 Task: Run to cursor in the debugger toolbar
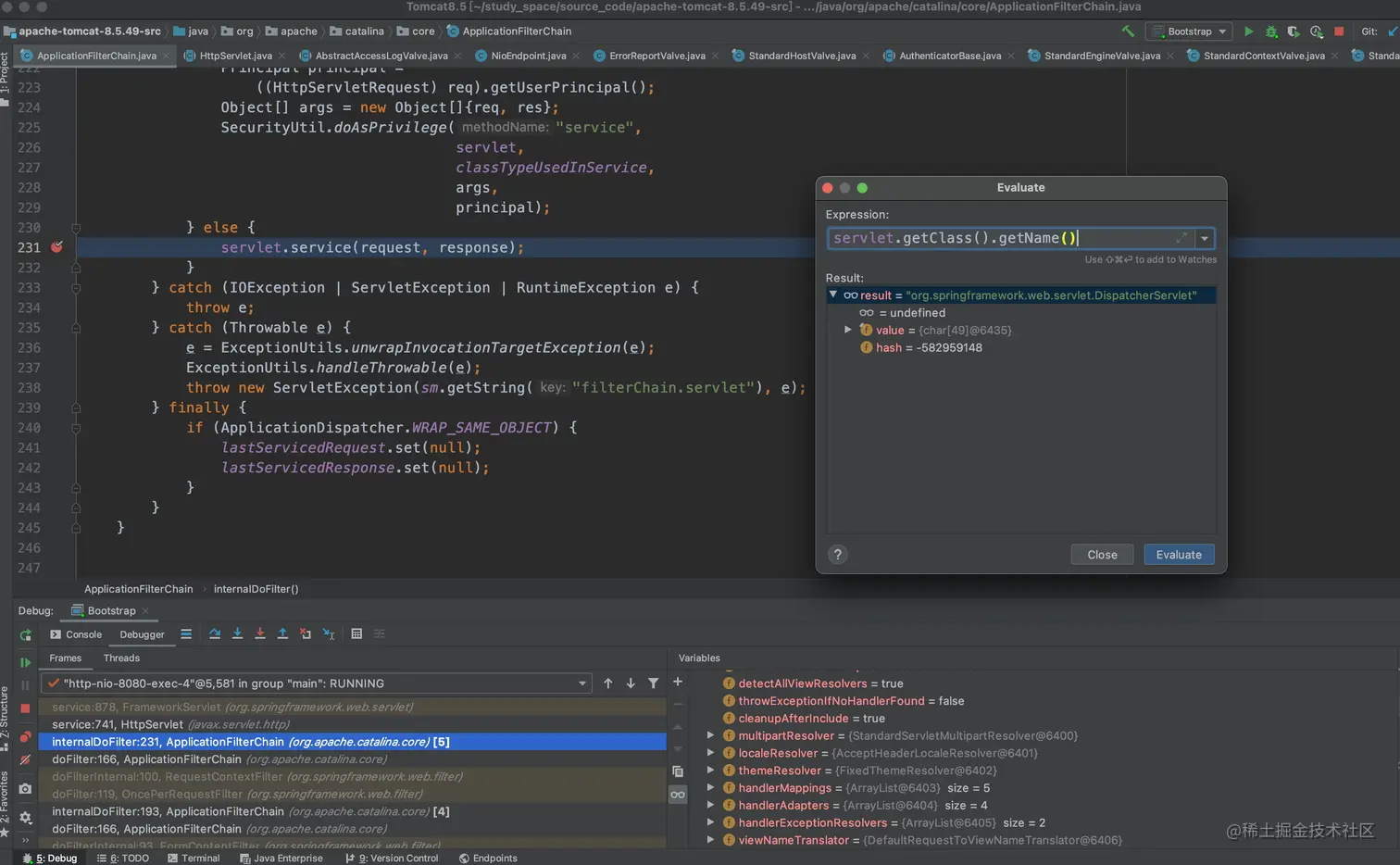pyautogui.click(x=329, y=634)
